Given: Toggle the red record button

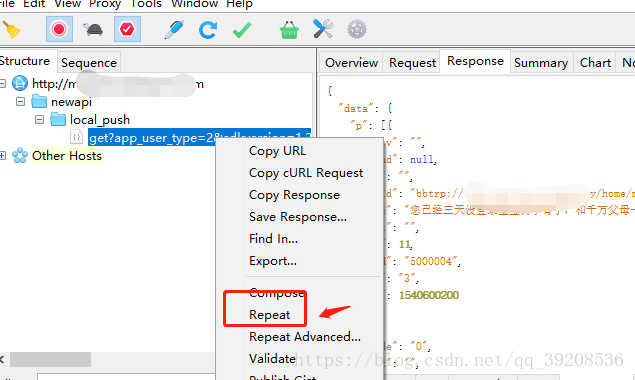Looking at the screenshot, I should (x=59, y=29).
